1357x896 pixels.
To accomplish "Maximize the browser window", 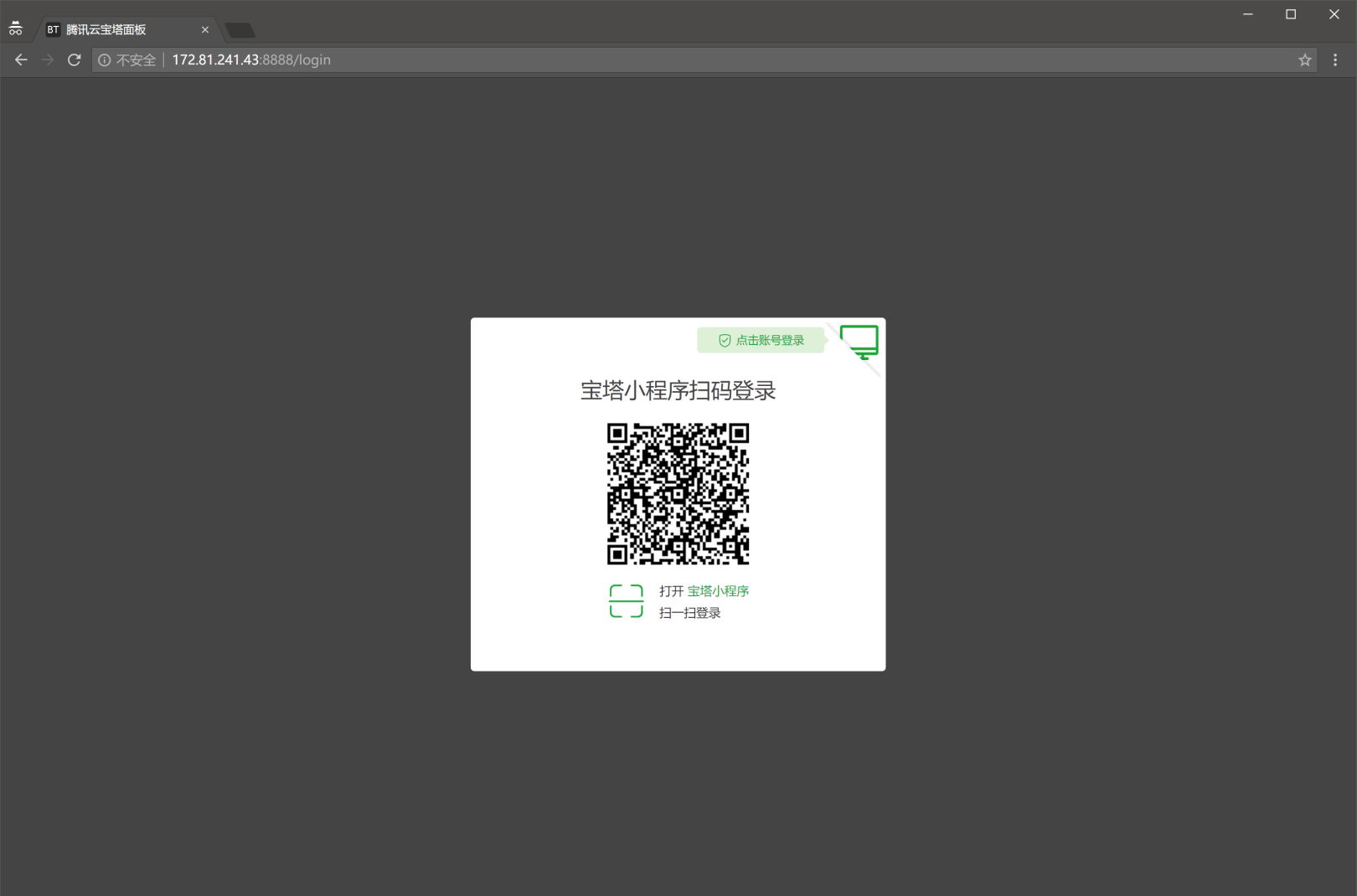I will pyautogui.click(x=1291, y=14).
